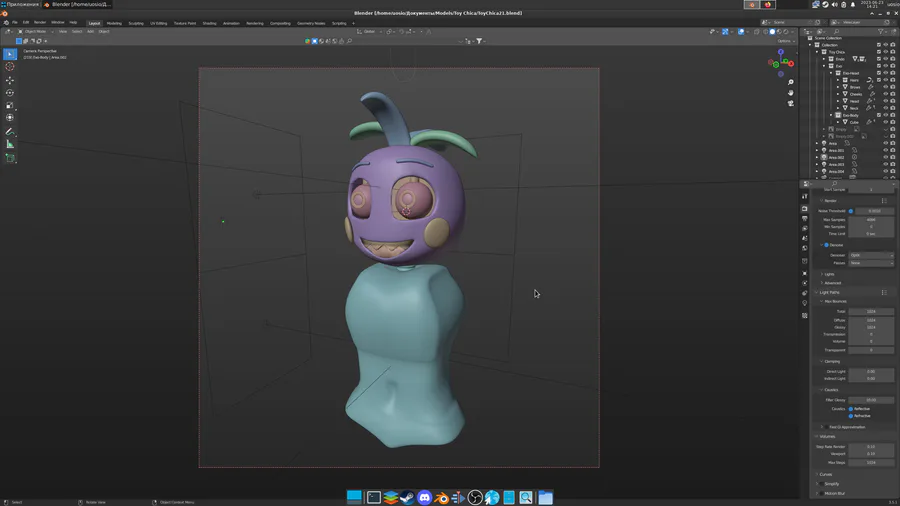Click the viewport Object menu button
Screen dimensions: 900x506
[104, 32]
